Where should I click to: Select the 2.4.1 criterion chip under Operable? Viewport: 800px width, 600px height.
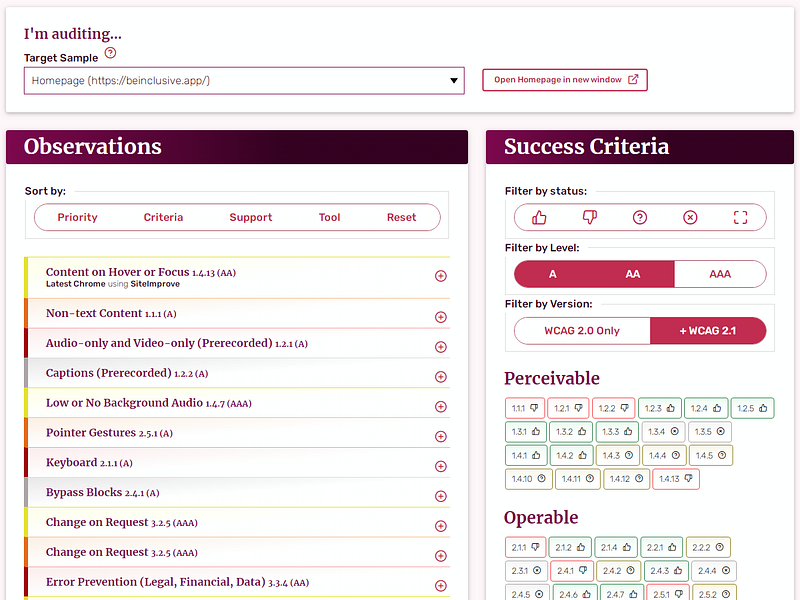571,571
